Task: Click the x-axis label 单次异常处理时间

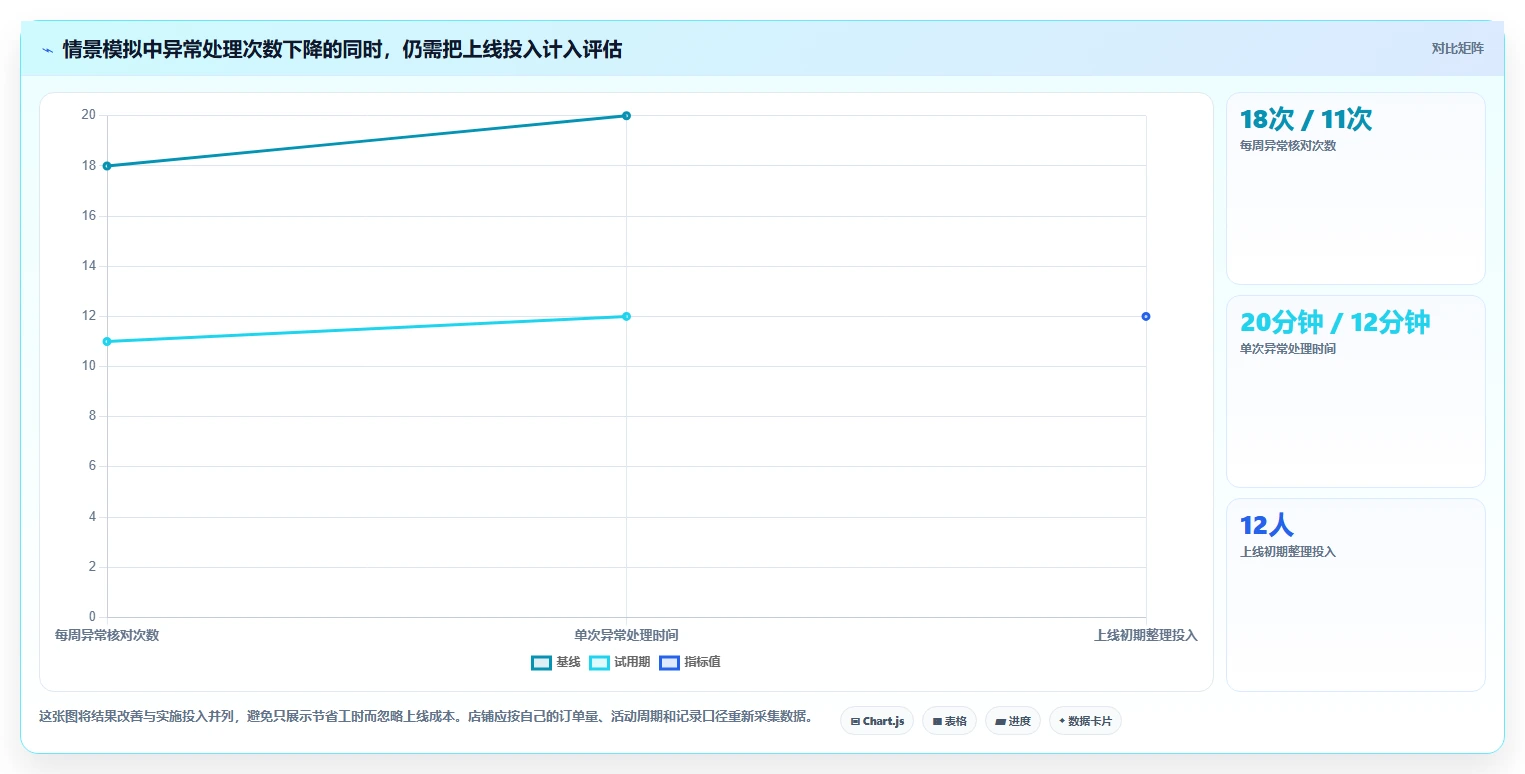Action: click(626, 636)
